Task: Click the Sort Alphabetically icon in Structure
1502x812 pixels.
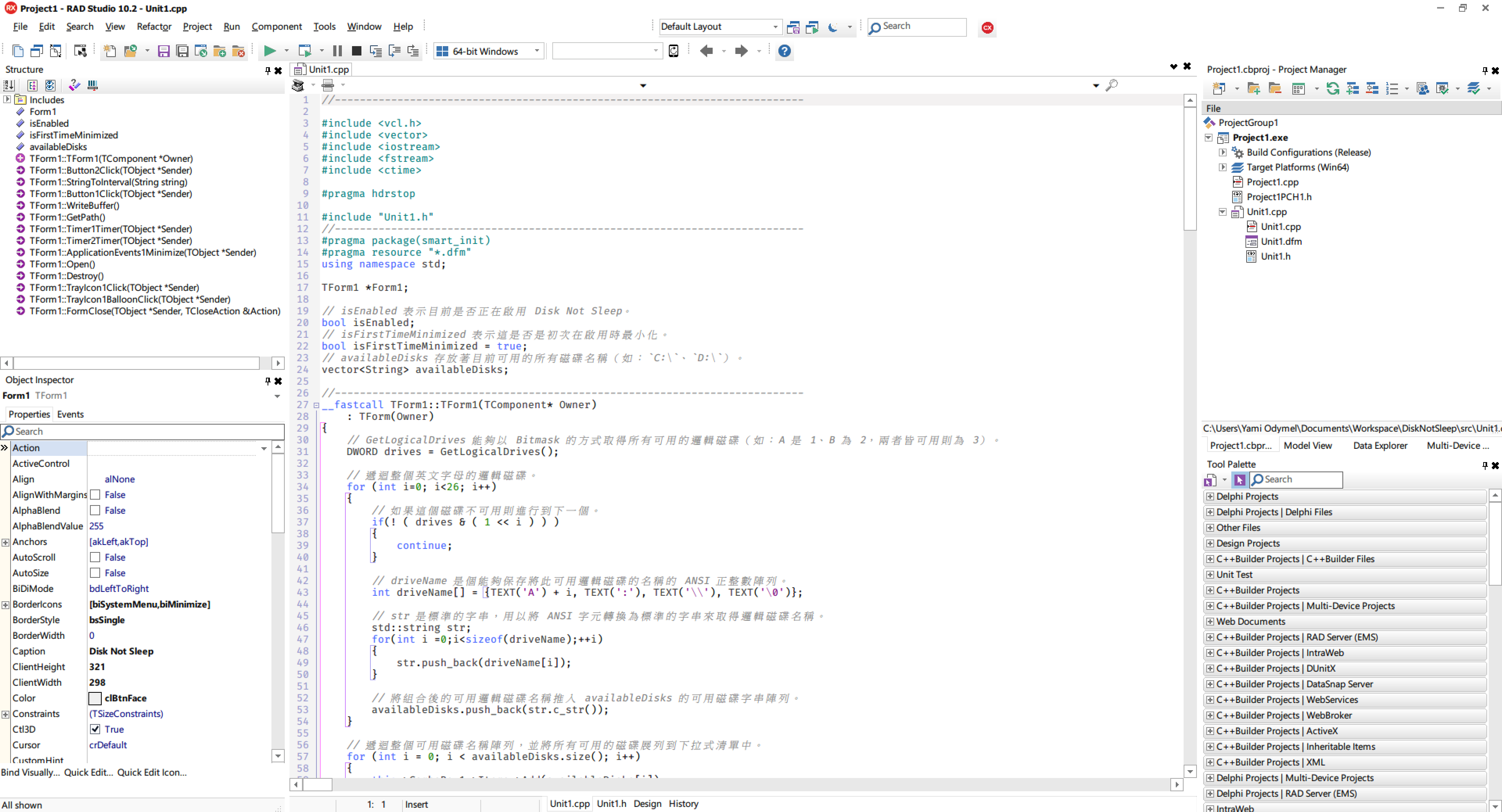Action: pos(8,86)
